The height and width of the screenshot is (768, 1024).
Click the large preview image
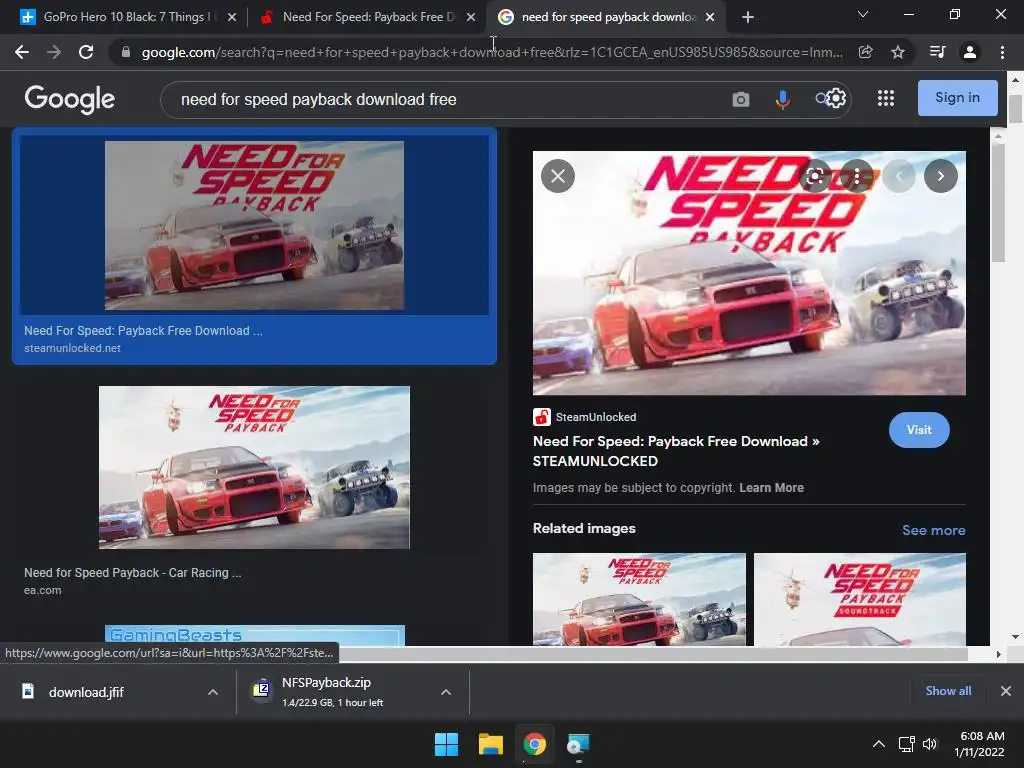[x=749, y=273]
